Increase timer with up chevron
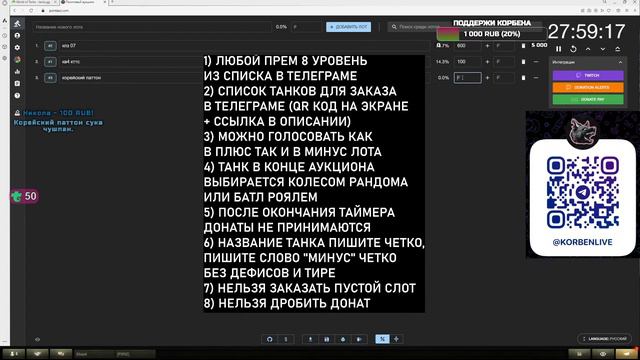Image resolution: width=640 pixels, height=360 pixels. point(588,49)
